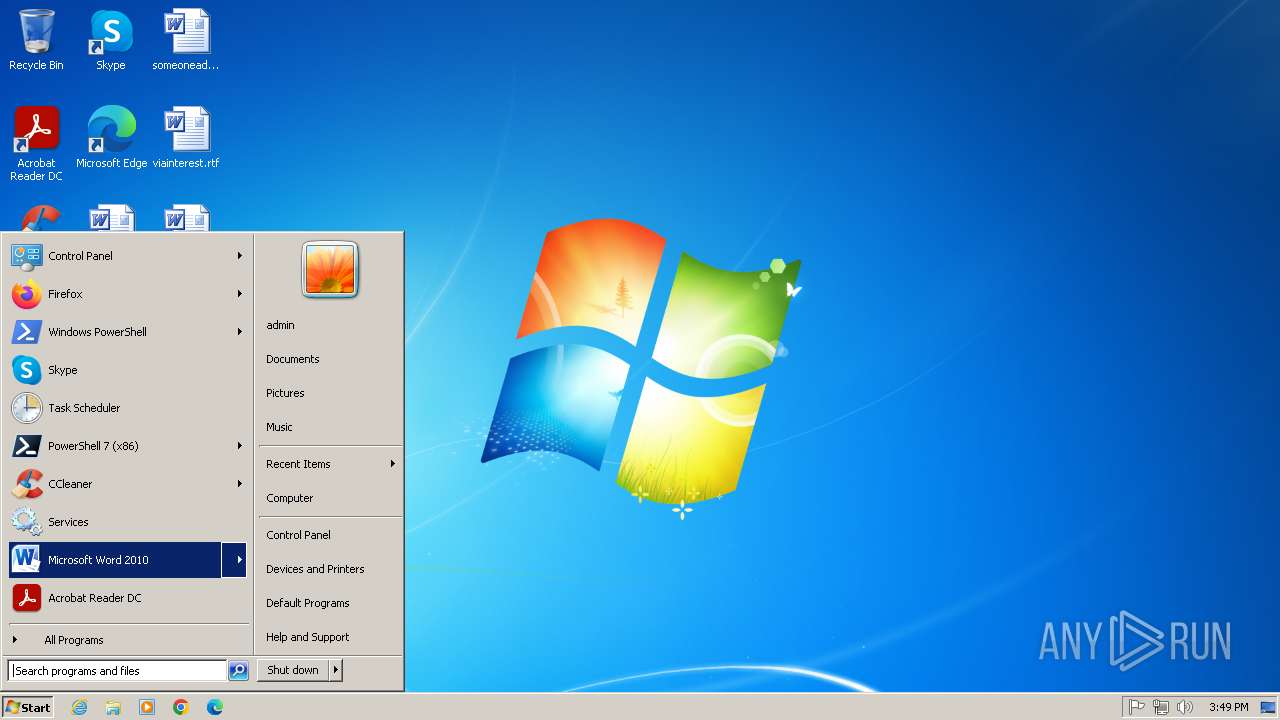Show All Programs list

tap(129, 640)
